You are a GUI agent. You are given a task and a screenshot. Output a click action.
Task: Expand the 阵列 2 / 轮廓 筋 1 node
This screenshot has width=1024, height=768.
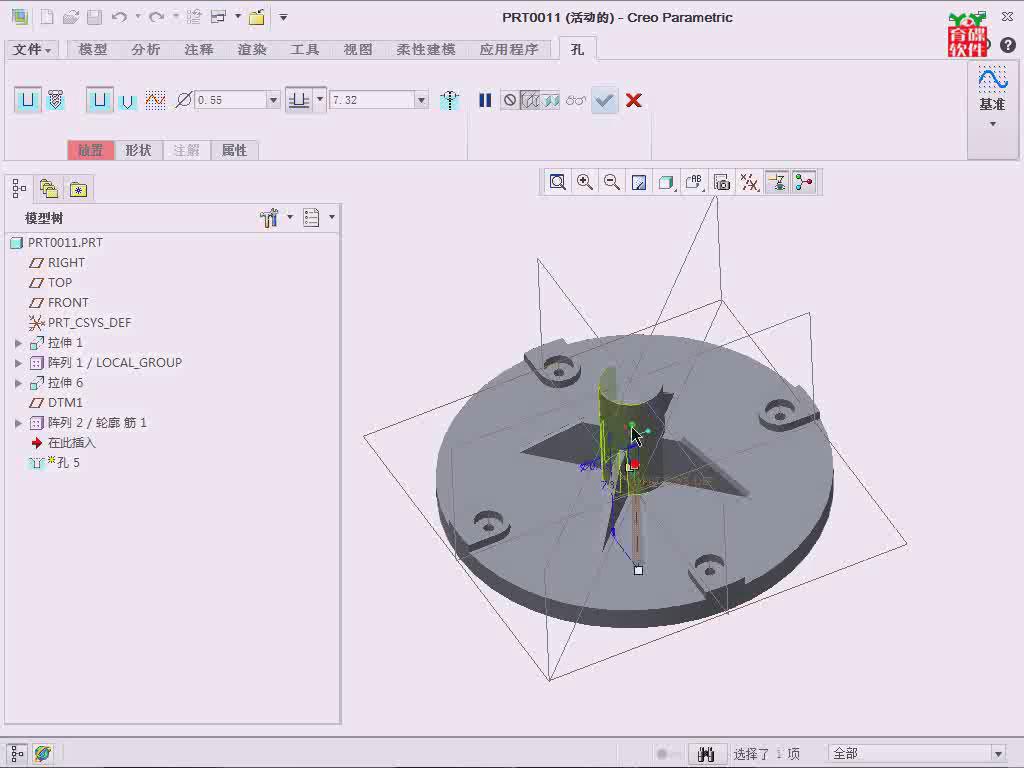click(18, 423)
